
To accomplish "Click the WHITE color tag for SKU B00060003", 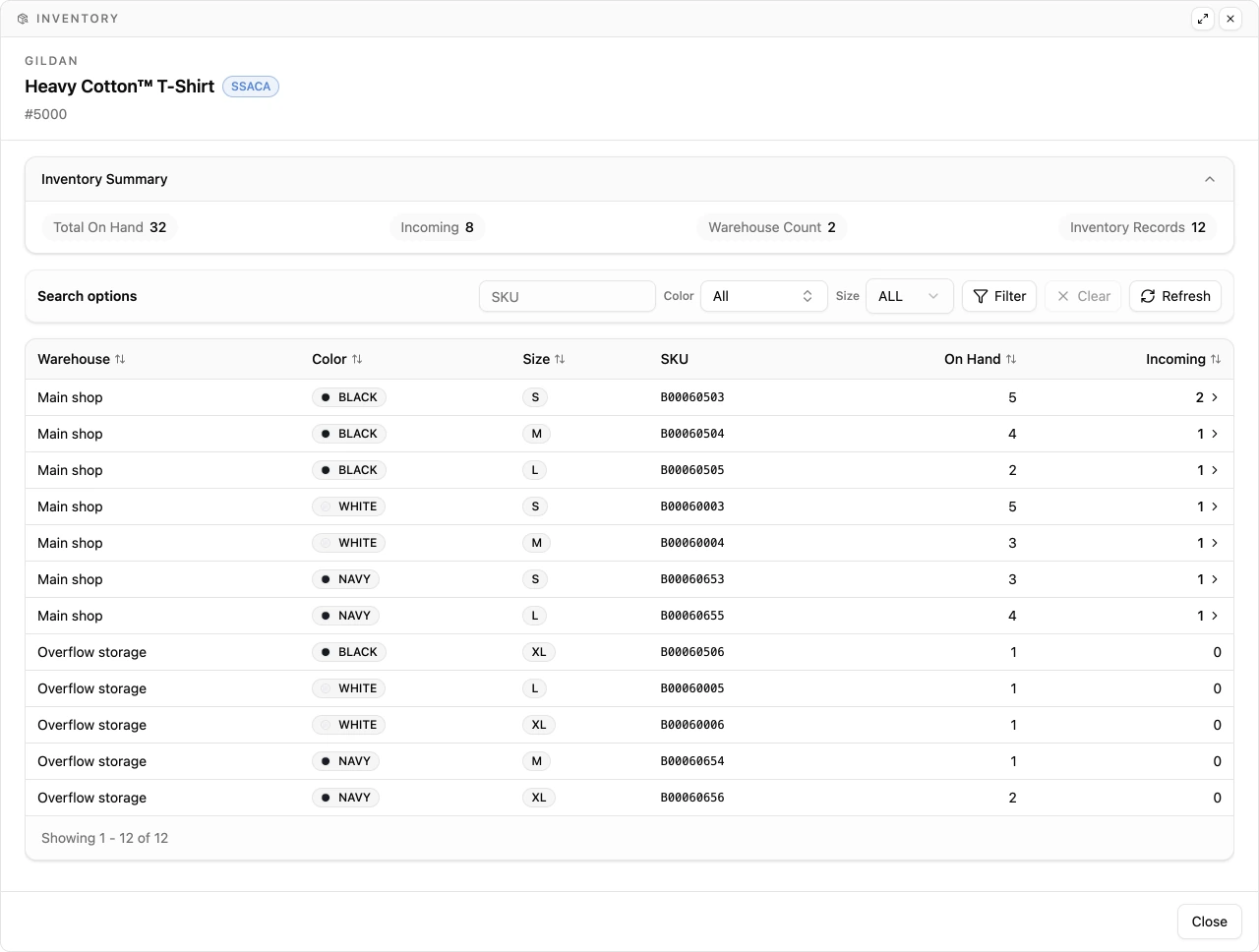I will click(349, 506).
